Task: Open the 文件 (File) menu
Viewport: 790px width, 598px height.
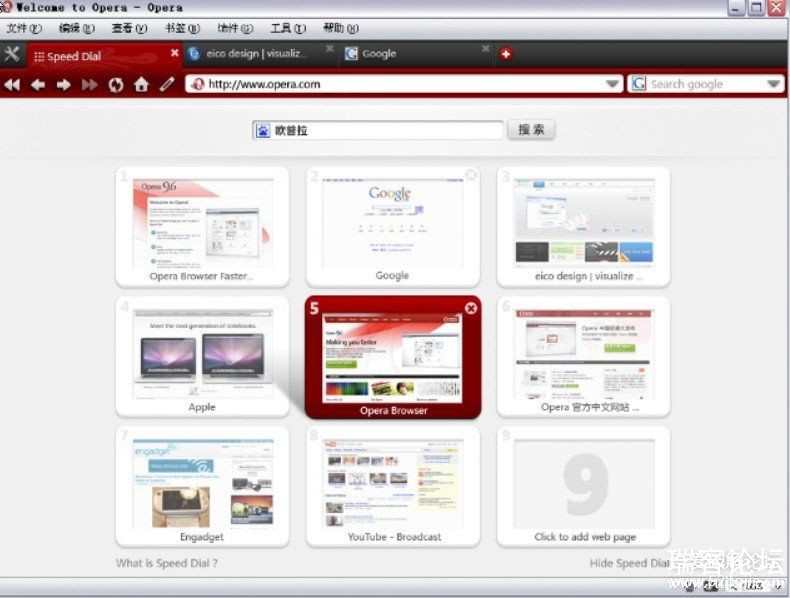Action: [x=24, y=28]
